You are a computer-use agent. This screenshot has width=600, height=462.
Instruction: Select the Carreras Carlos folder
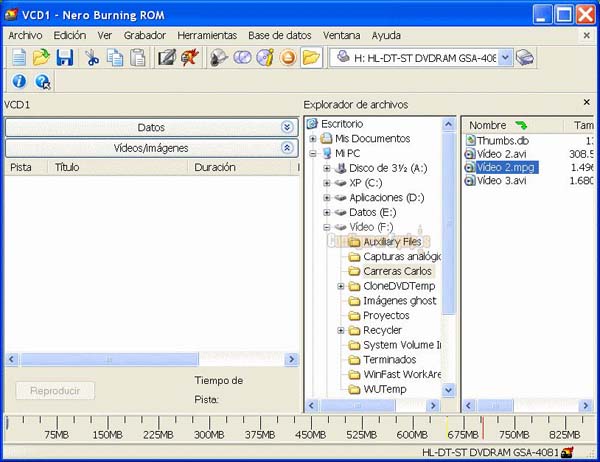tap(397, 271)
